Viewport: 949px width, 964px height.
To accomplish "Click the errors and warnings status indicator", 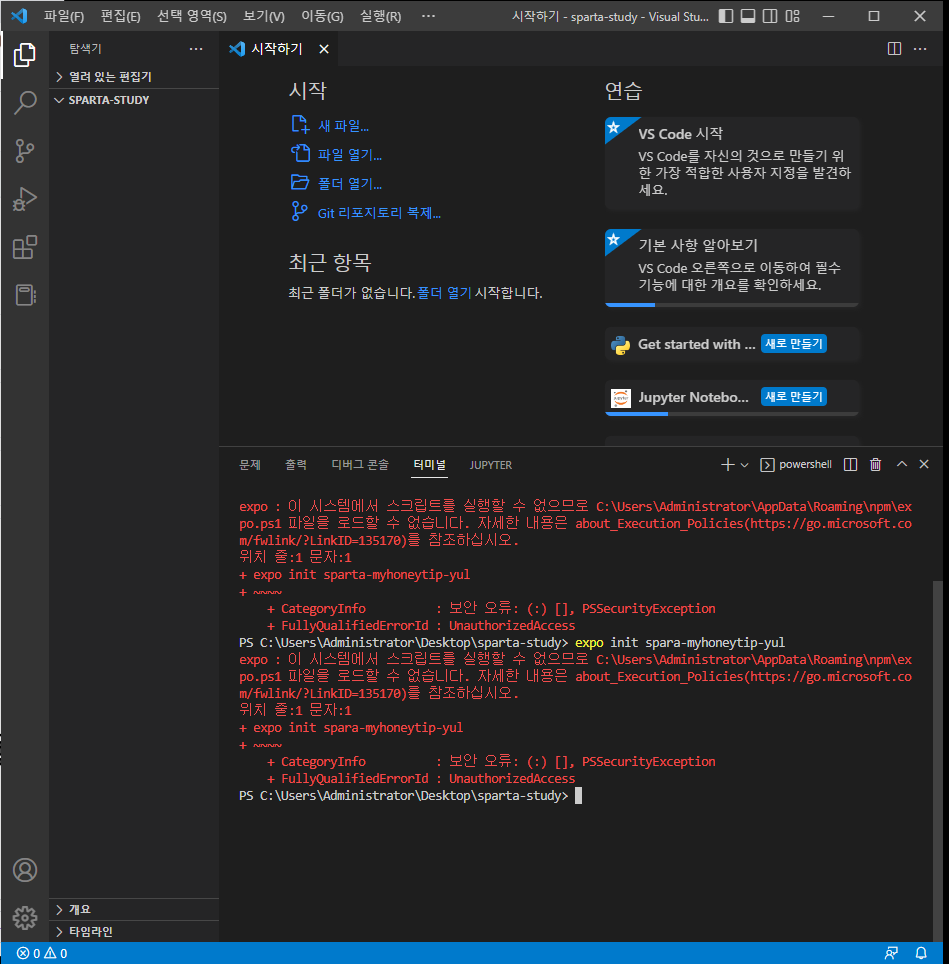I will click(x=42, y=954).
